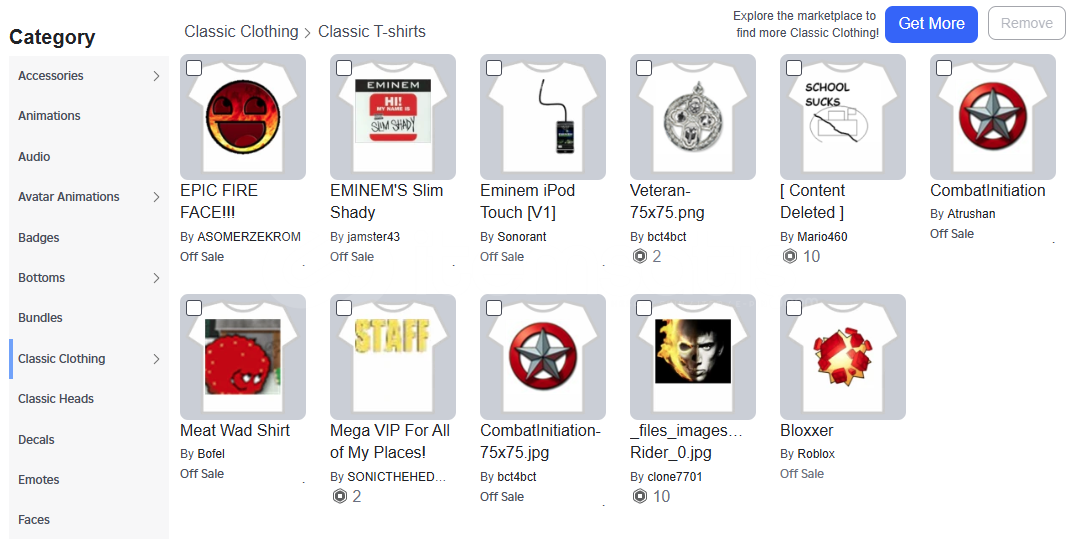Click the greyed-out Remove button
The height and width of the screenshot is (539, 1081).
pyautogui.click(x=1026, y=23)
